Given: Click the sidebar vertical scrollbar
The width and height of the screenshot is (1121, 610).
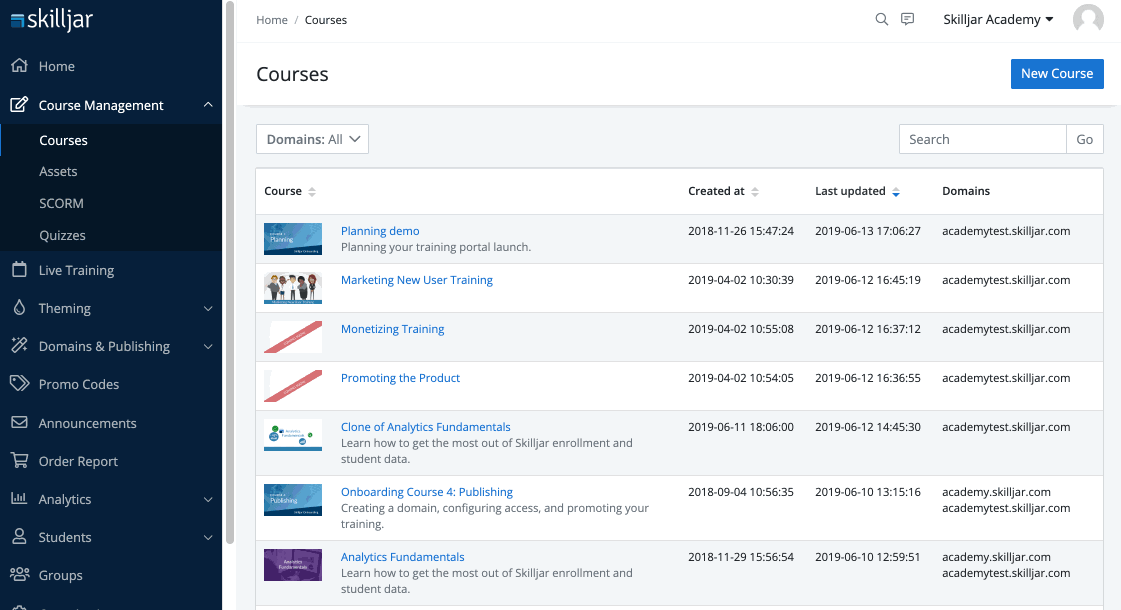Looking at the screenshot, I should coord(230,270).
